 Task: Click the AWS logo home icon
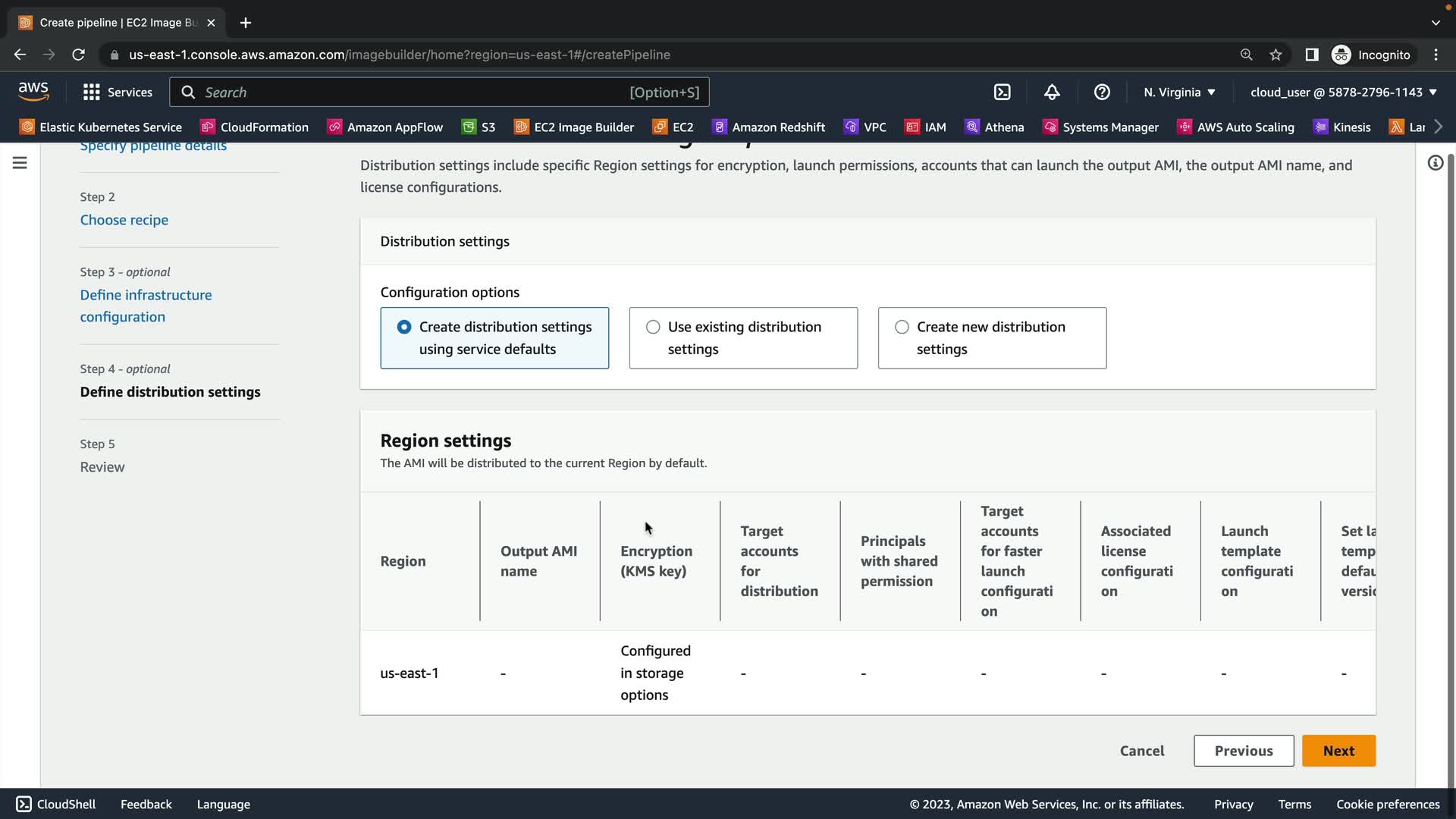click(x=33, y=92)
